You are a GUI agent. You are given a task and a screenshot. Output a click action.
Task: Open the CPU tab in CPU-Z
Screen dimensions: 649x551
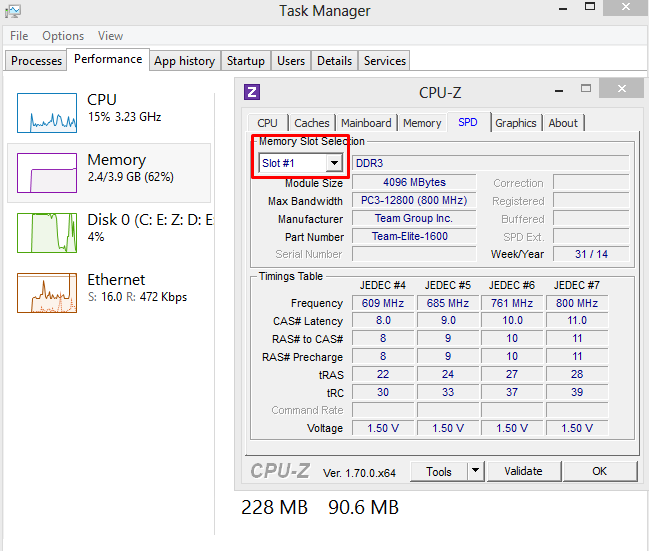[x=267, y=123]
